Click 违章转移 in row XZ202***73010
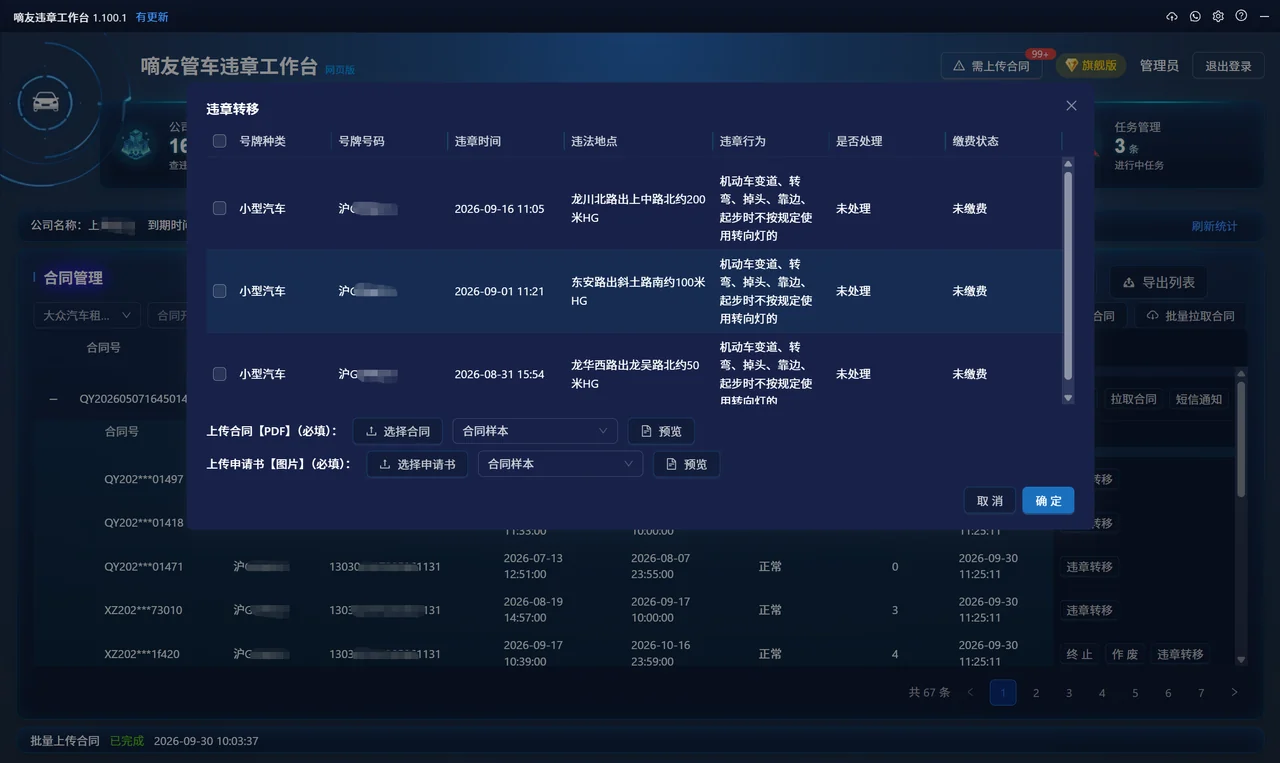 click(x=1089, y=610)
